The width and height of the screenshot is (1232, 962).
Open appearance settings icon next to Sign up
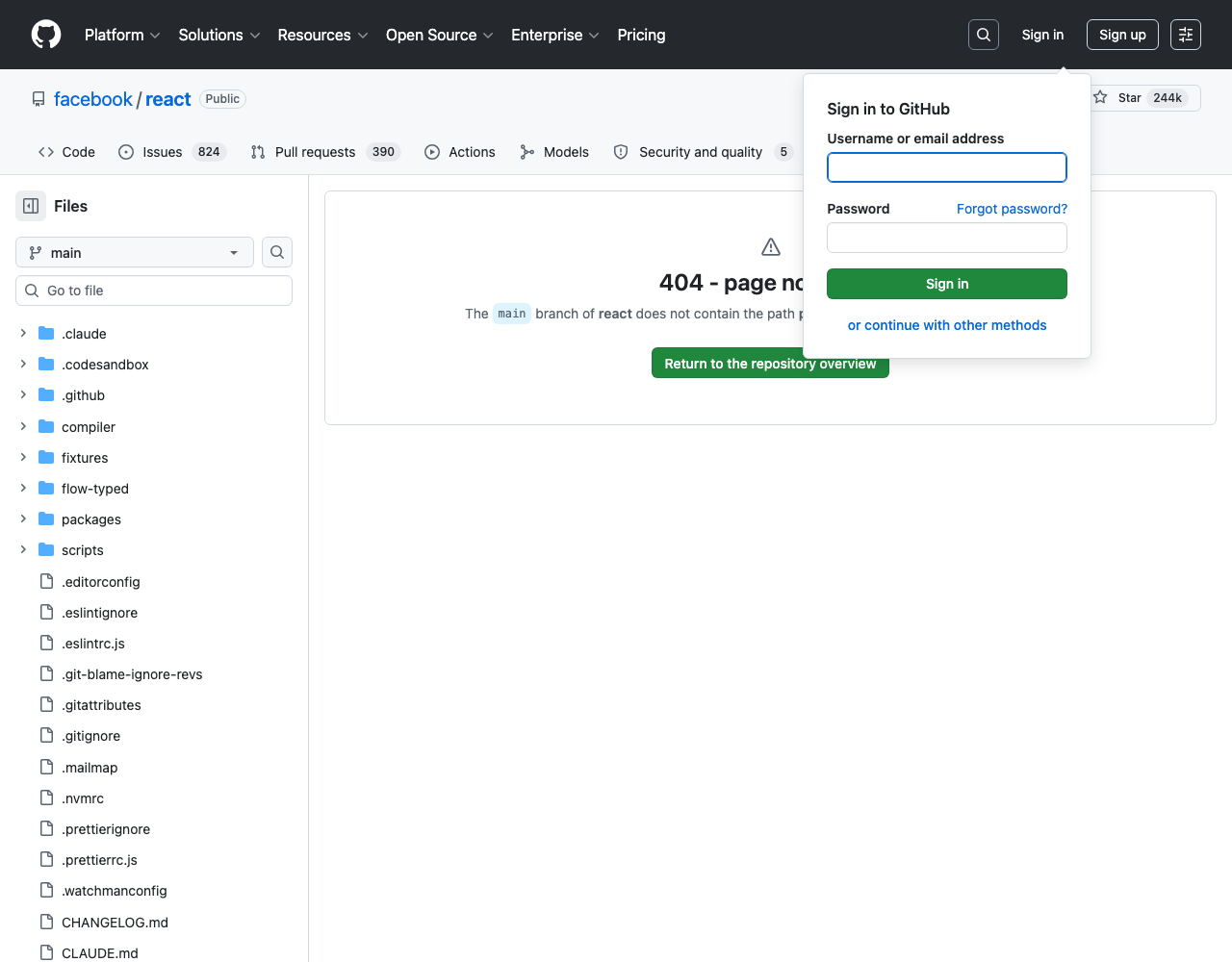coord(1186,35)
